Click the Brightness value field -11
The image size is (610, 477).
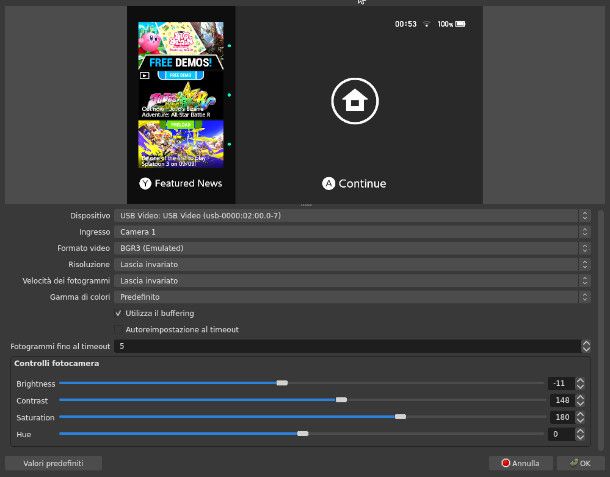click(x=561, y=384)
